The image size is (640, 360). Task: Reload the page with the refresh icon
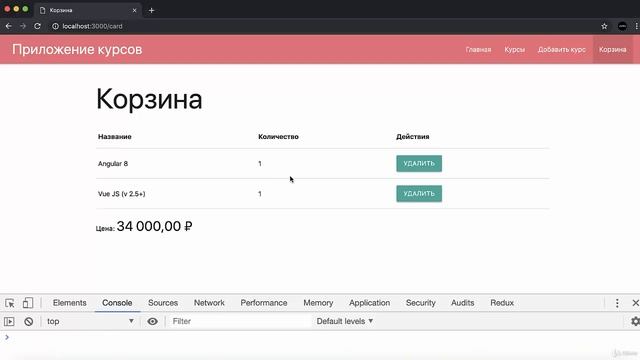click(37, 26)
